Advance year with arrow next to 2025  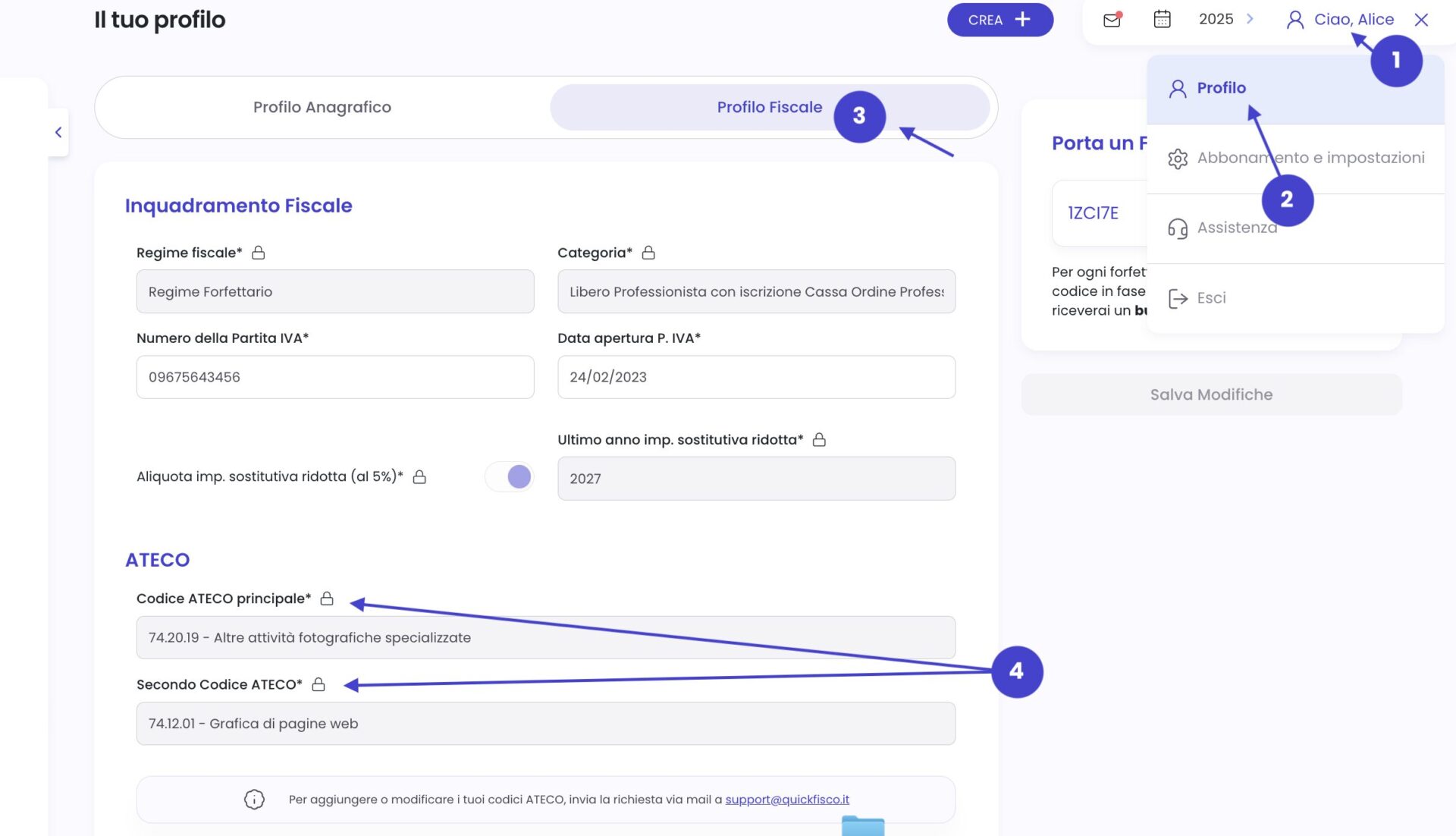tap(1250, 19)
